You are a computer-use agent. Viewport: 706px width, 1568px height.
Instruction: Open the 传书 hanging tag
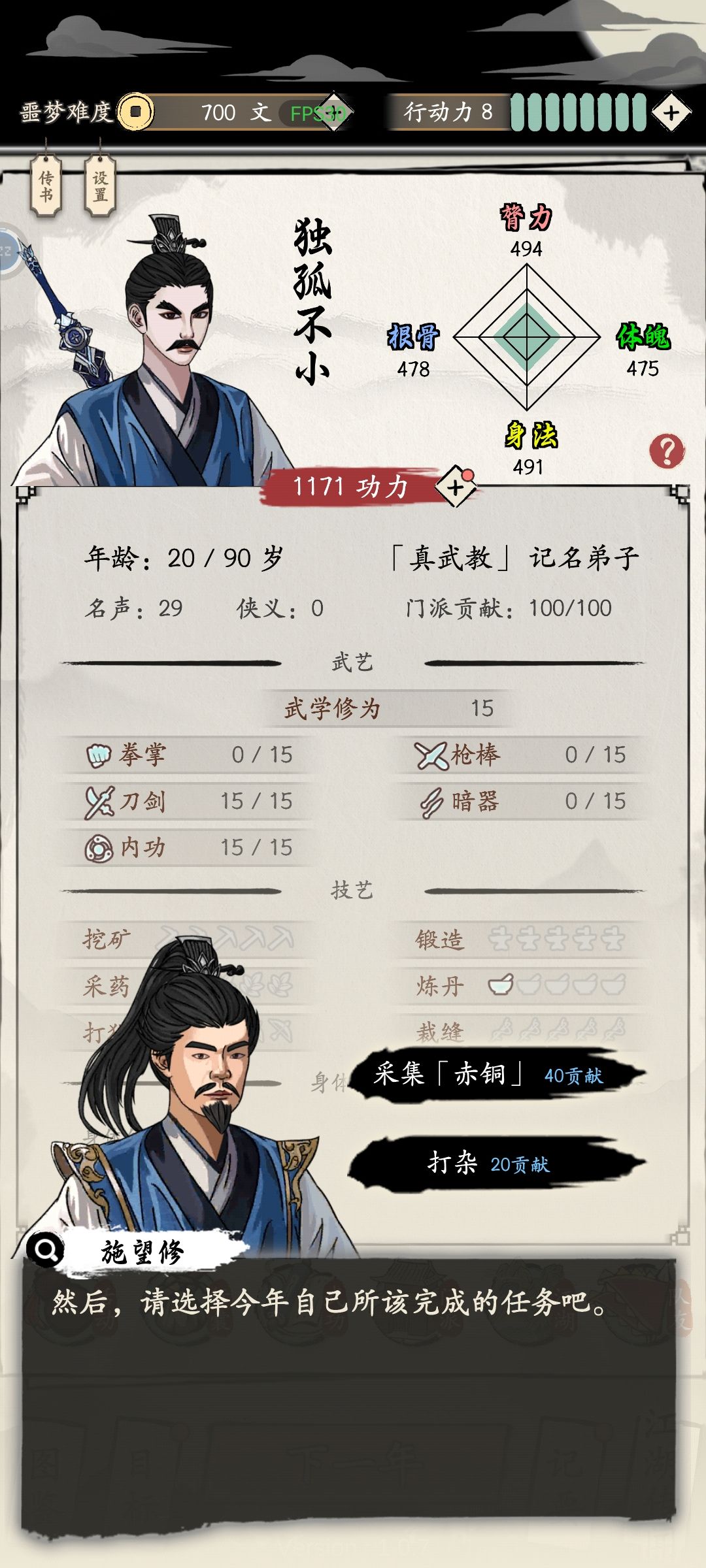tap(46, 187)
